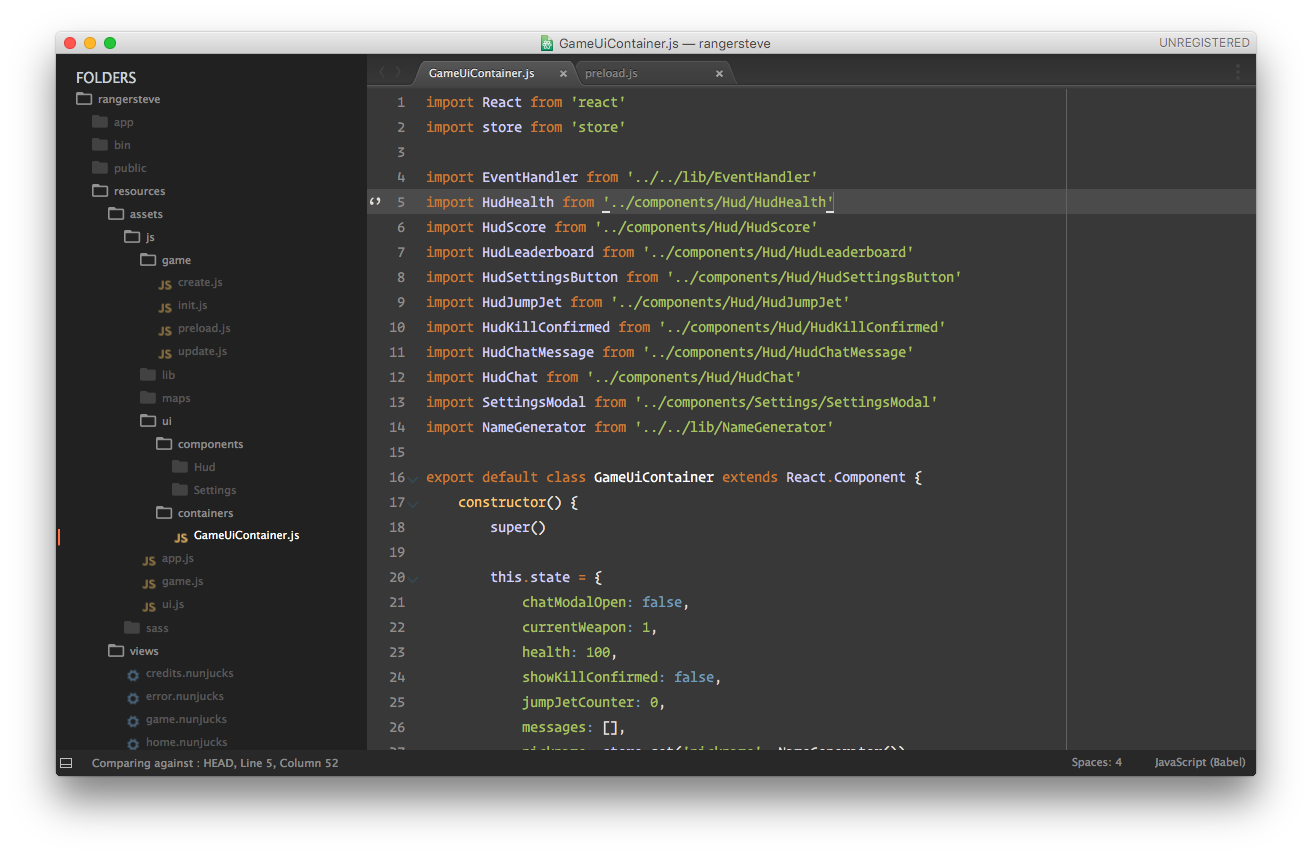Viewport: 1312px width, 856px height.
Task: Click the gear icon beside credits.nunjucks
Action: pos(133,674)
